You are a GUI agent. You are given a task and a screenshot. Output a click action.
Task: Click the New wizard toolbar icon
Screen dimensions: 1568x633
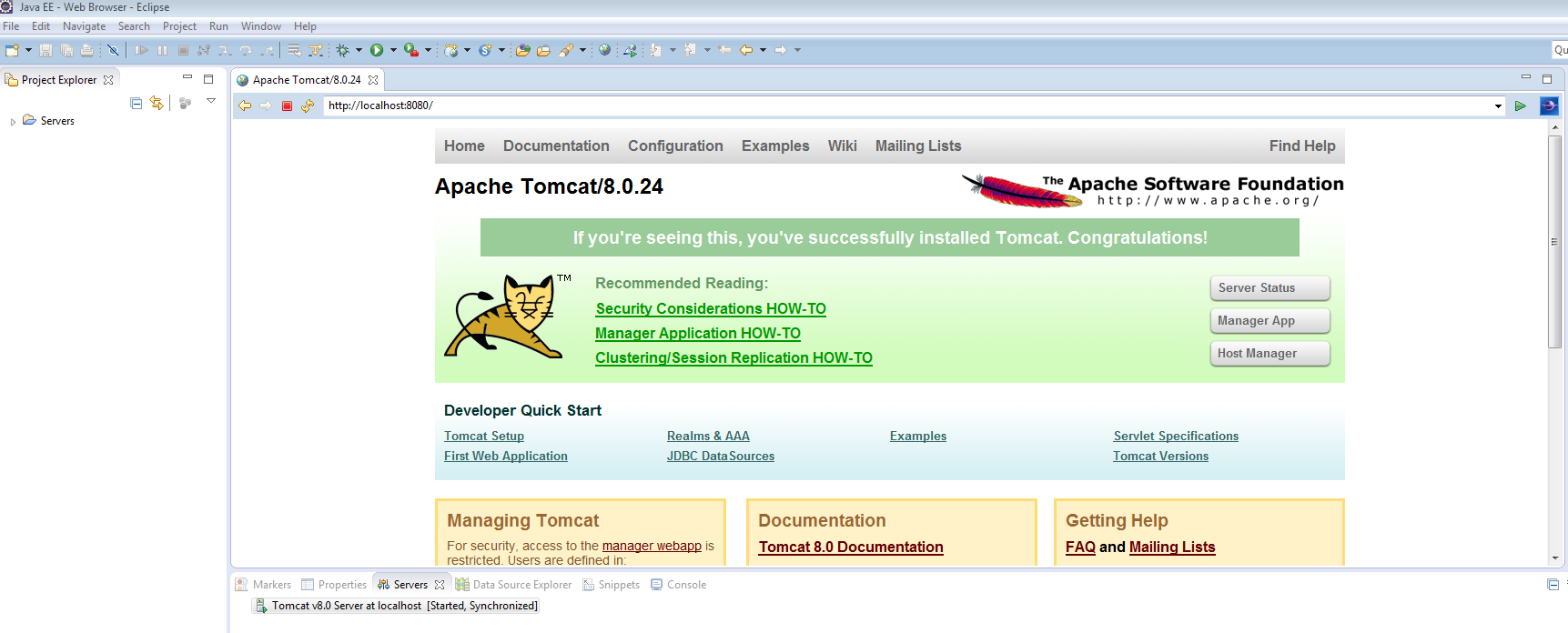pos(12,50)
